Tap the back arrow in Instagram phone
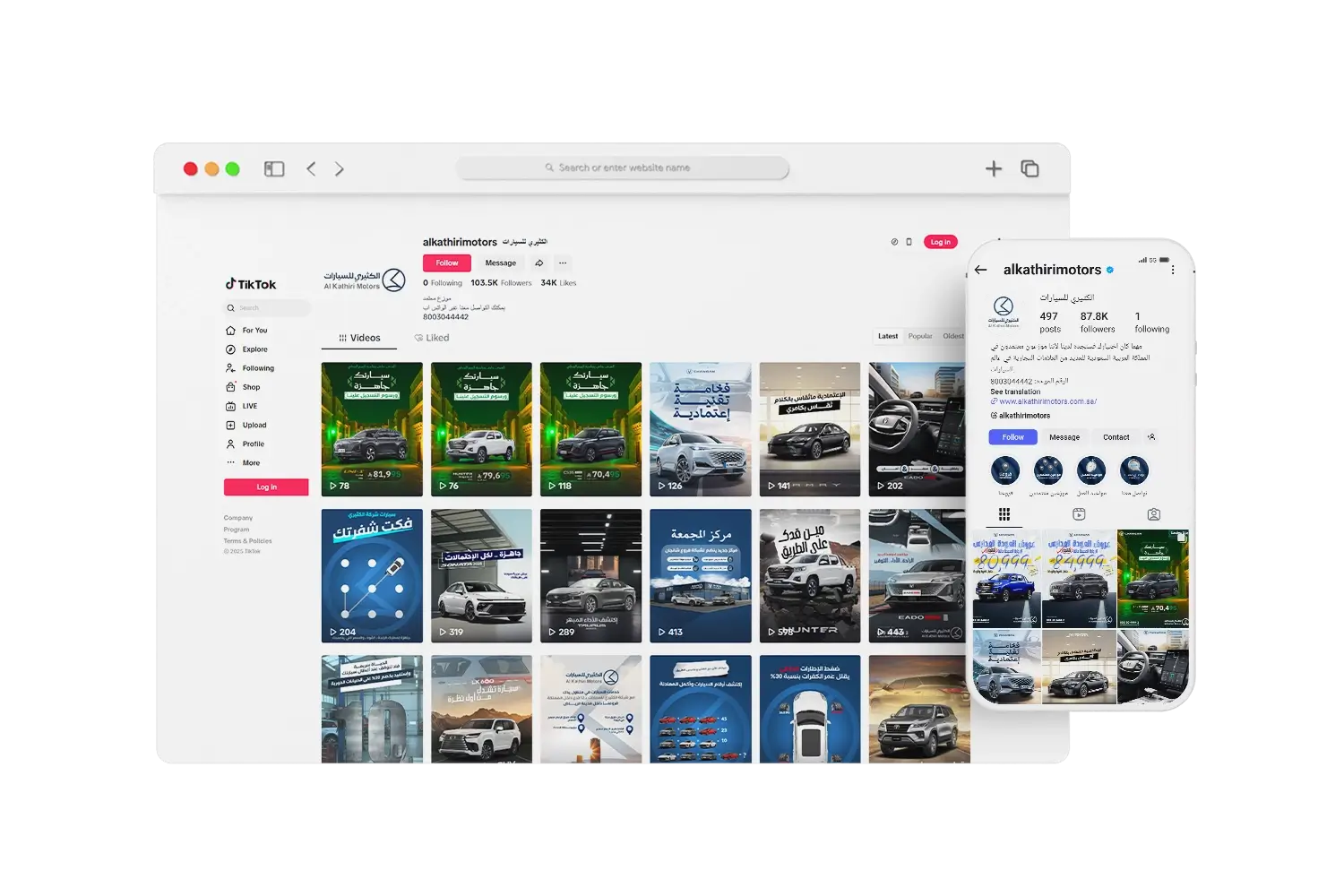The image size is (1344, 896). pyautogui.click(x=981, y=270)
